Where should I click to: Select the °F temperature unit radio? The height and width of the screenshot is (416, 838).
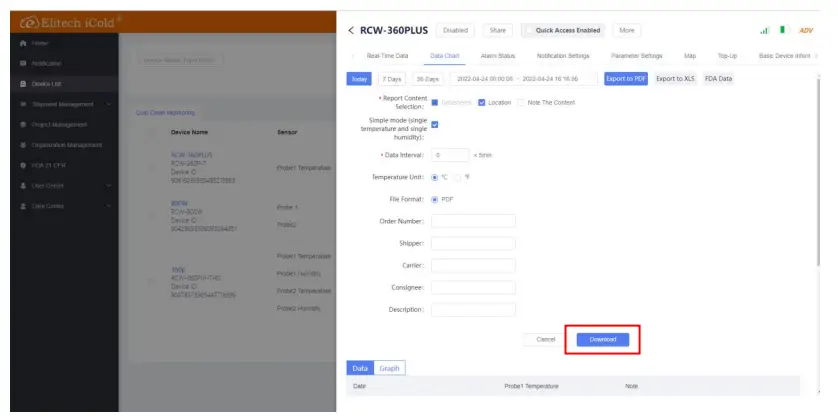457,177
